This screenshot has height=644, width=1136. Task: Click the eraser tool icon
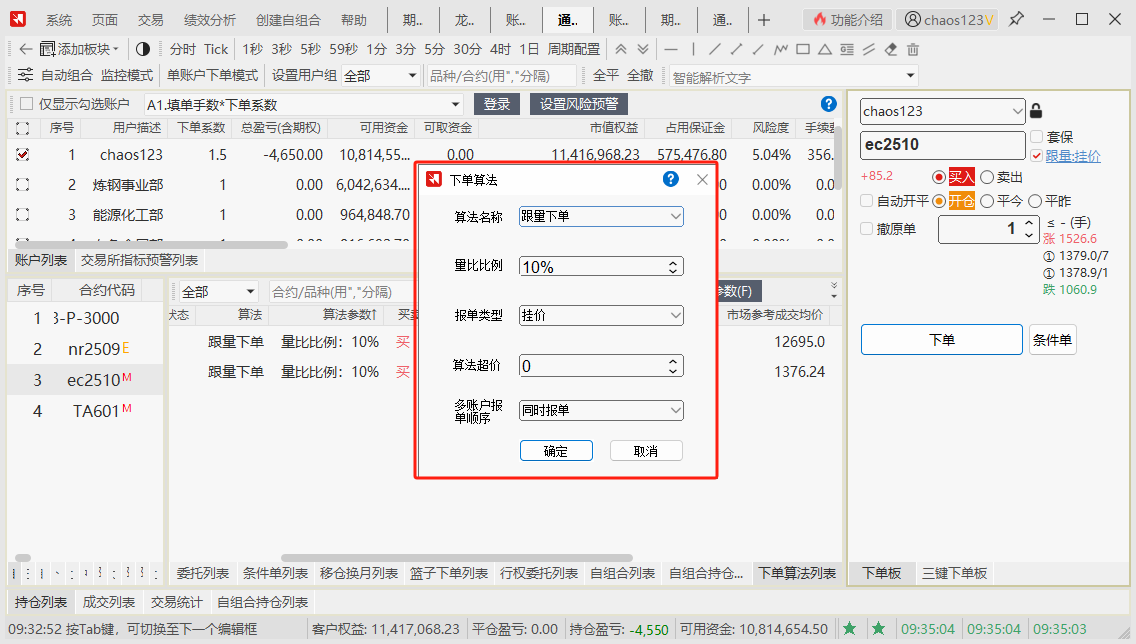891,49
